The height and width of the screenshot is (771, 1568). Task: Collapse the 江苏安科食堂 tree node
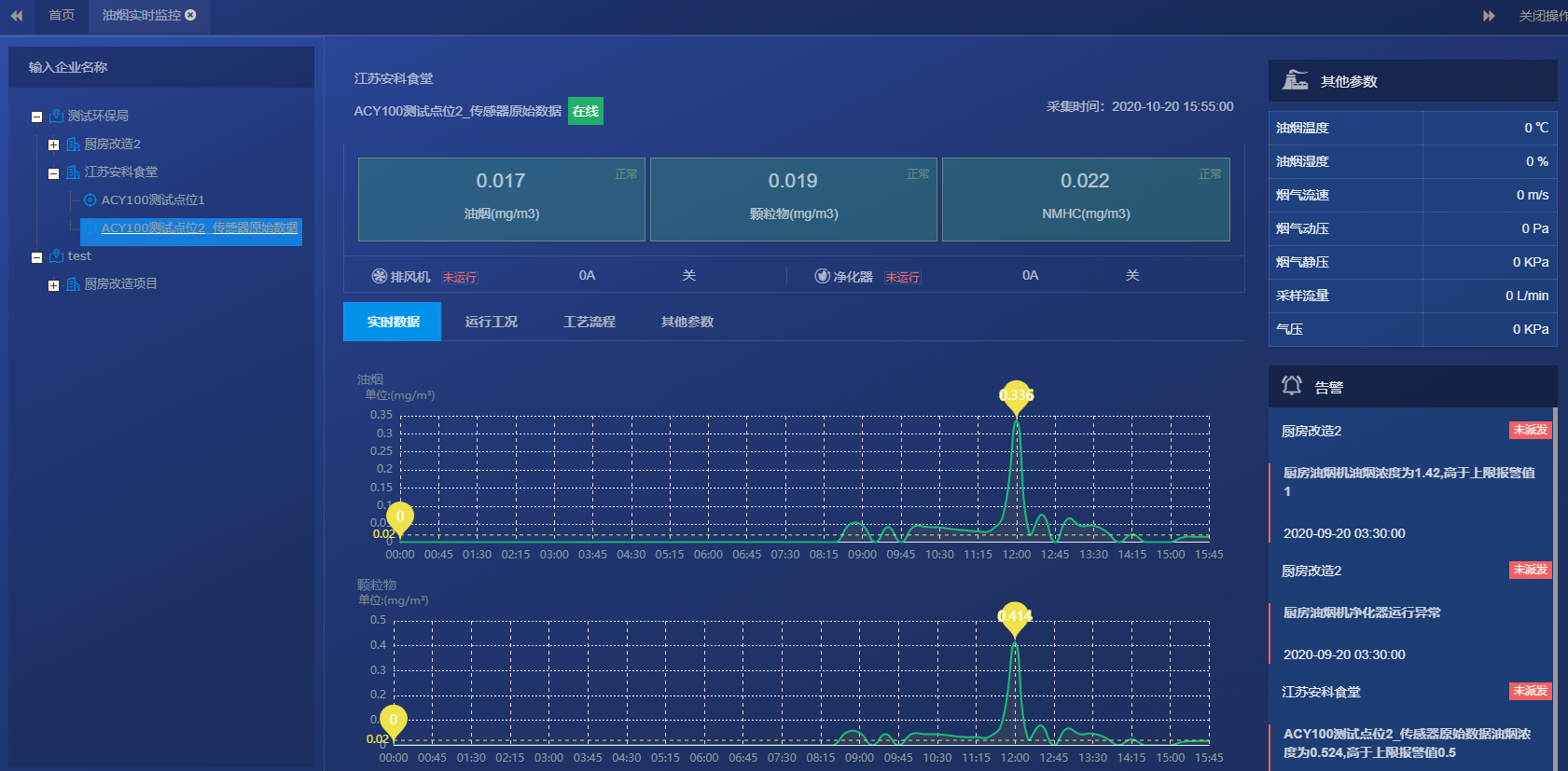(53, 172)
